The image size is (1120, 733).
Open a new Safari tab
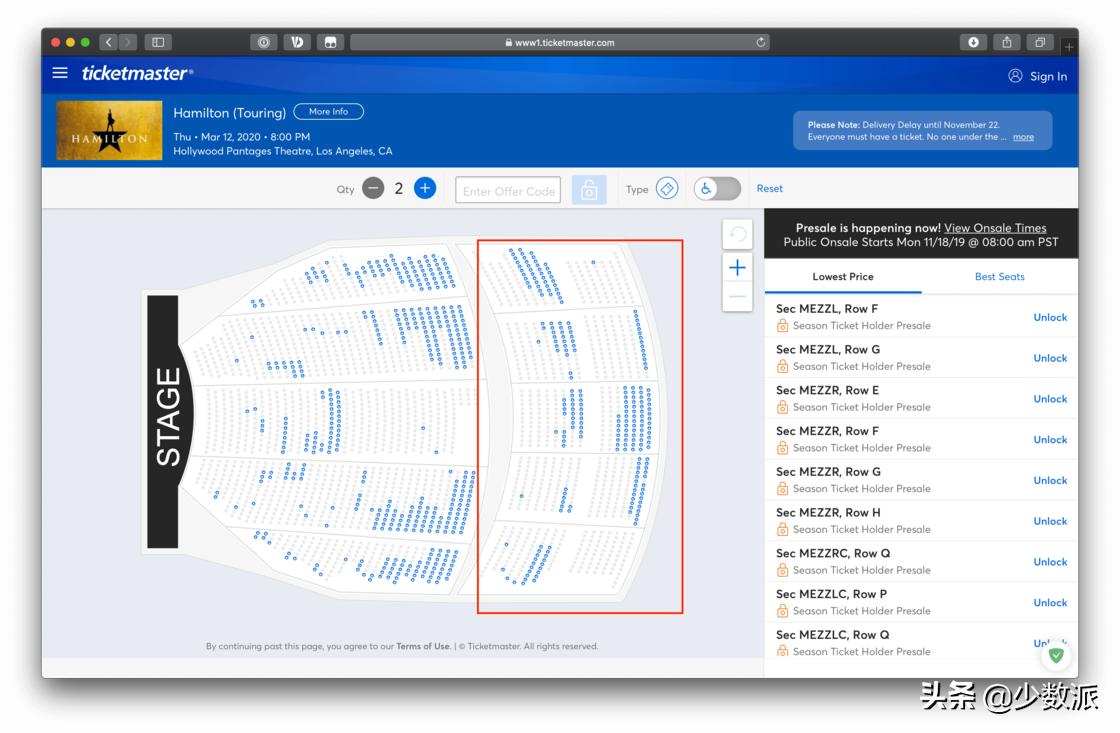(x=1069, y=46)
